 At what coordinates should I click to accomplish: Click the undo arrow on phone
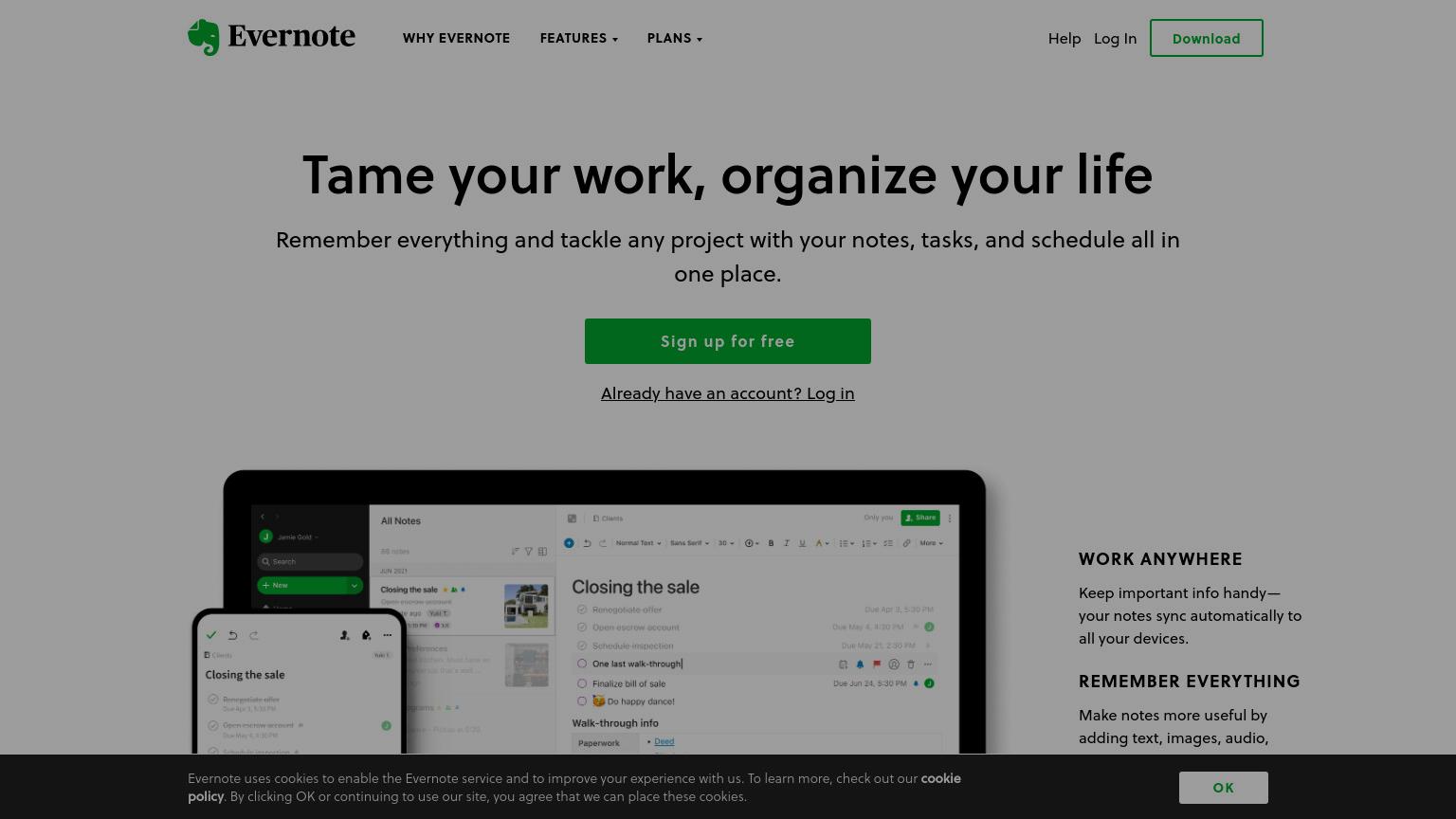click(232, 635)
